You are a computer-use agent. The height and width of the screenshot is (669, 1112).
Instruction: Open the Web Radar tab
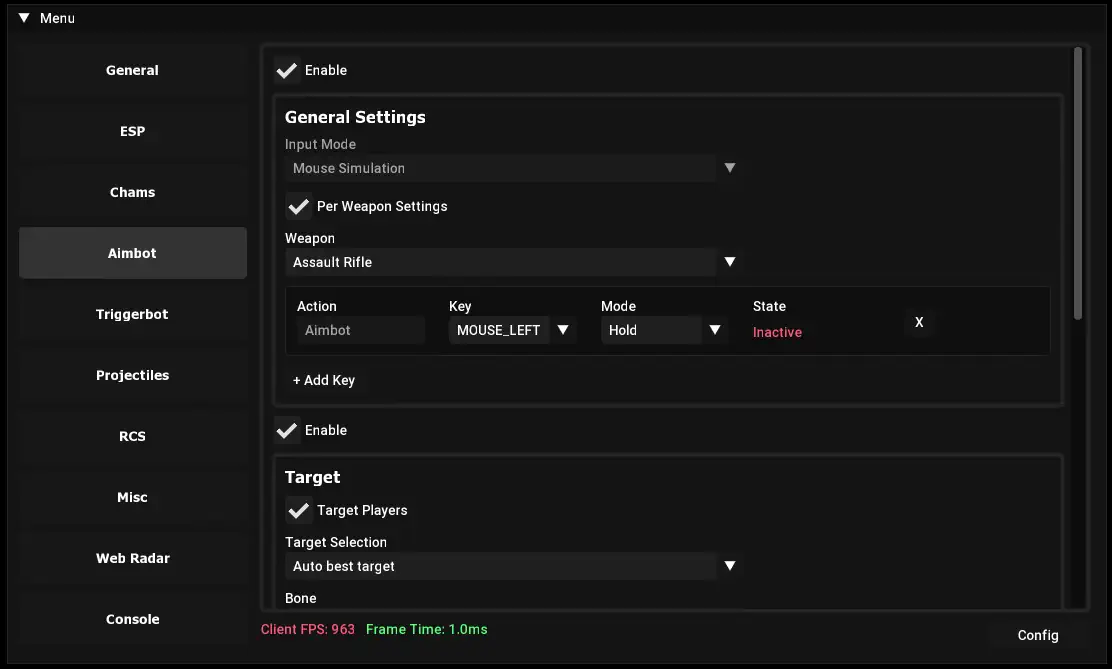pyautogui.click(x=133, y=558)
